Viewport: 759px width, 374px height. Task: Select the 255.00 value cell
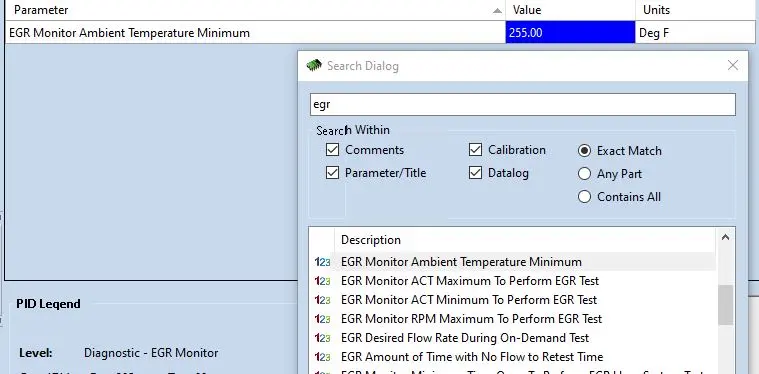click(x=571, y=33)
